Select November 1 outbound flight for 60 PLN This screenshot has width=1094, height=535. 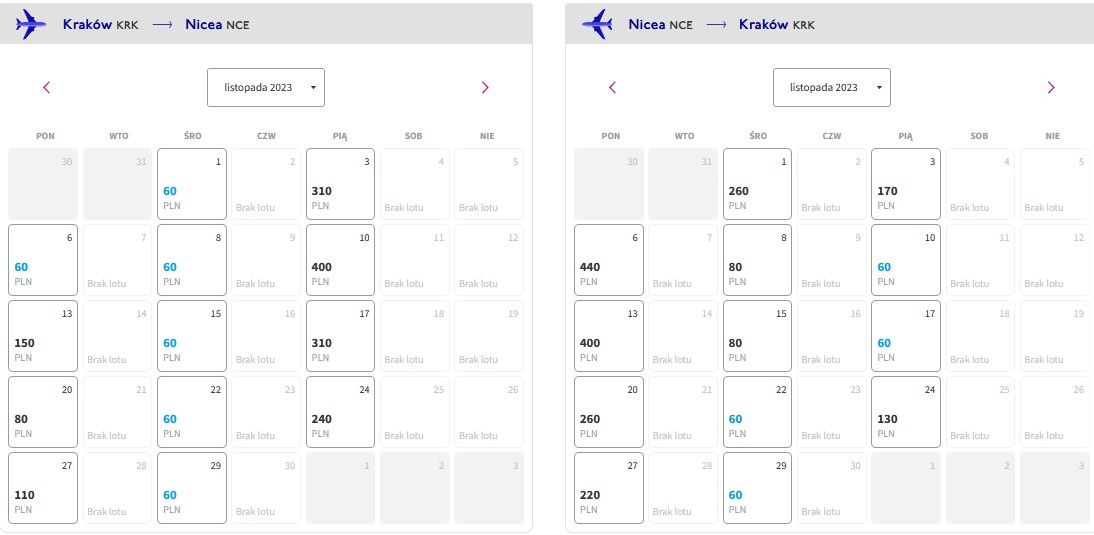coord(192,184)
